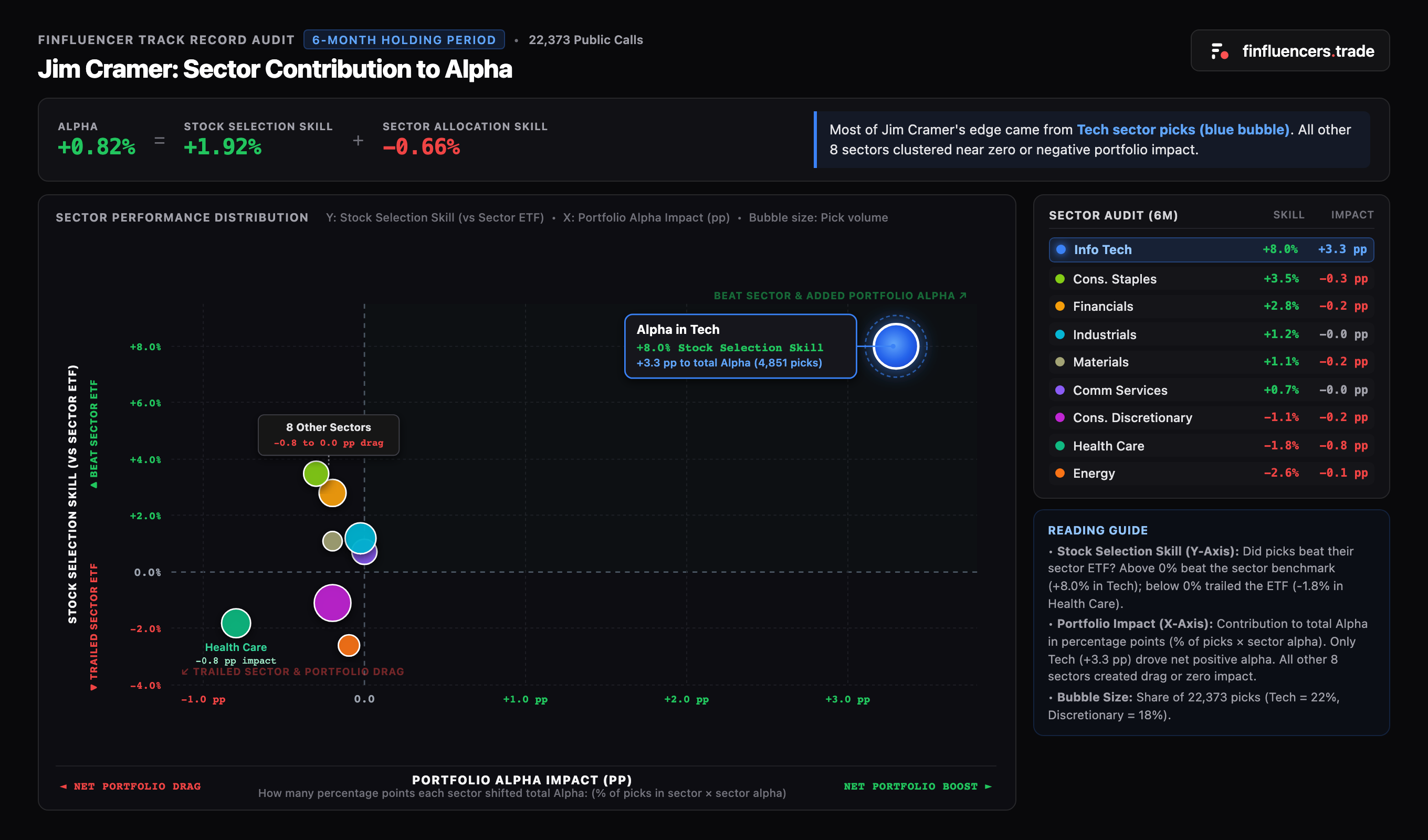
Task: Click the +0.82% Alpha value
Action: pos(96,147)
